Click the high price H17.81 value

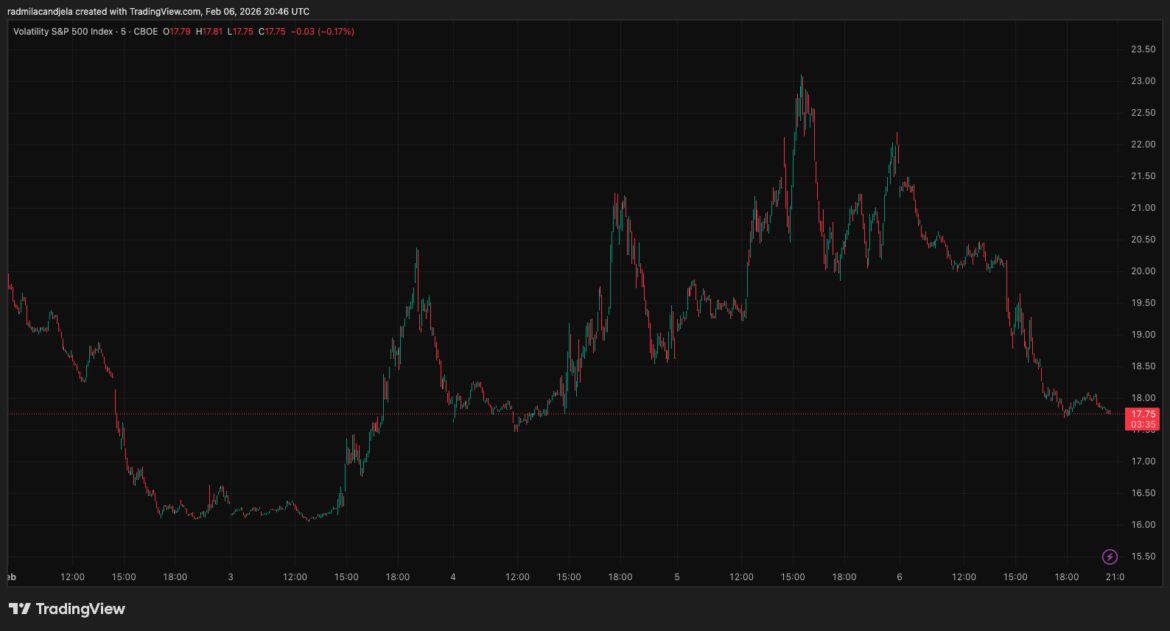[x=210, y=31]
